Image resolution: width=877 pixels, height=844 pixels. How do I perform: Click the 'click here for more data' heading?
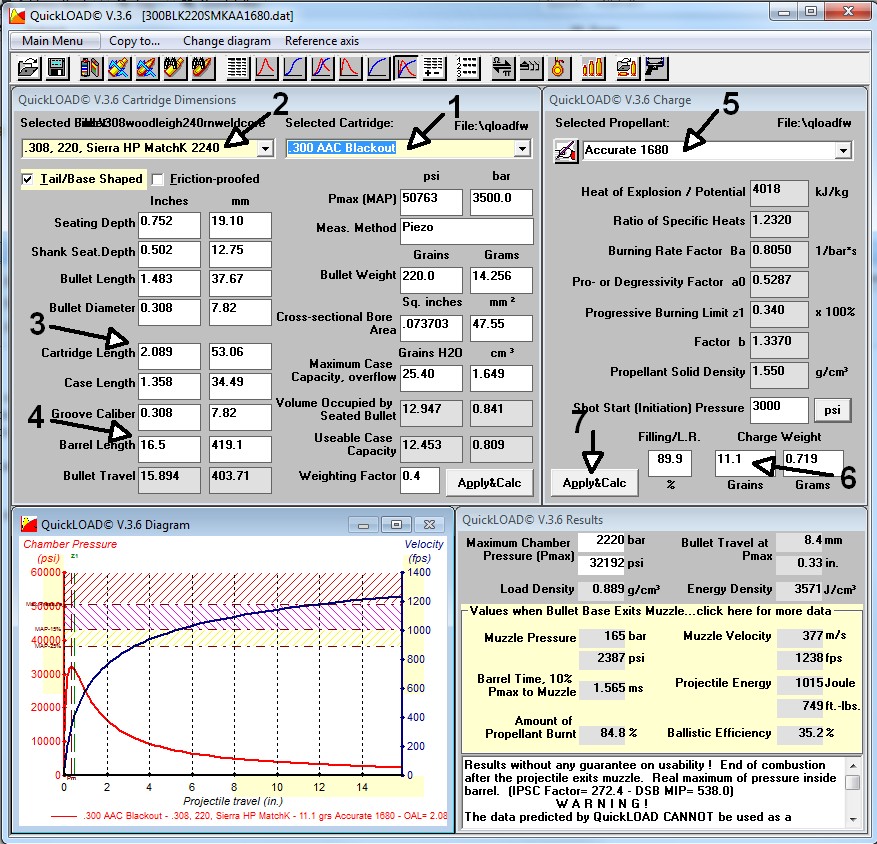(764, 611)
